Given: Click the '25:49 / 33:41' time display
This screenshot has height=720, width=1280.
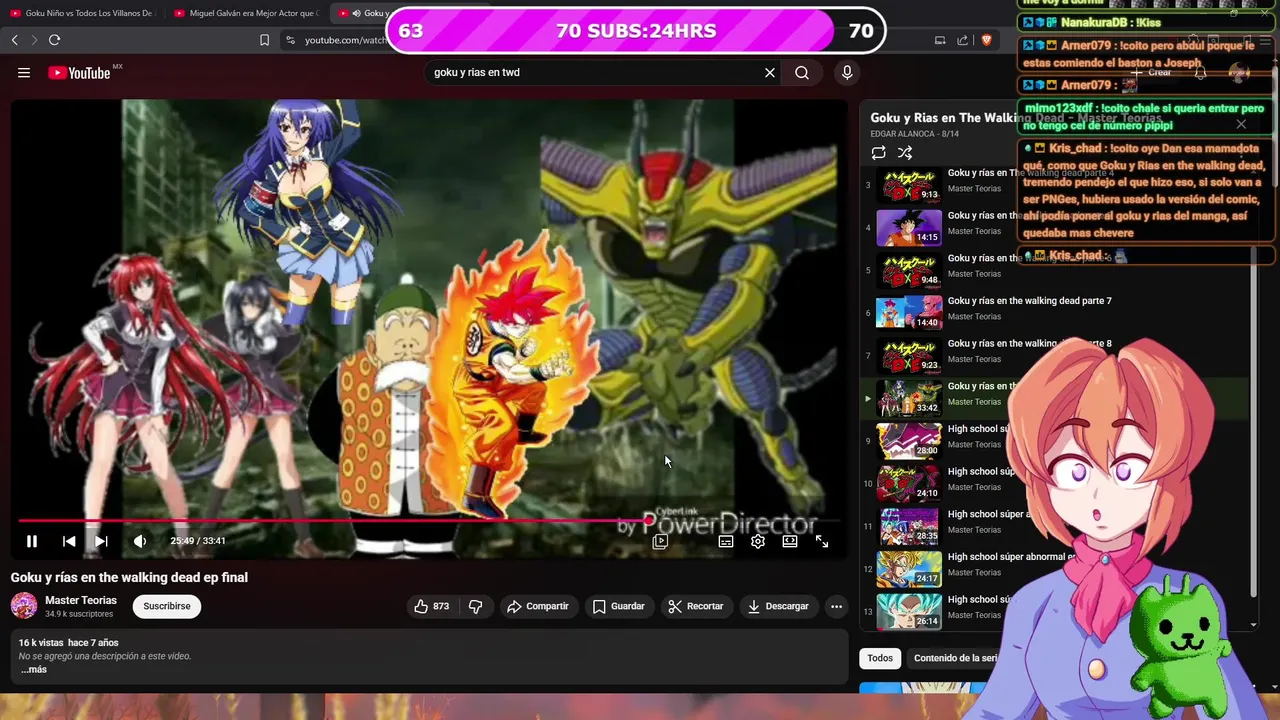Looking at the screenshot, I should point(197,541).
